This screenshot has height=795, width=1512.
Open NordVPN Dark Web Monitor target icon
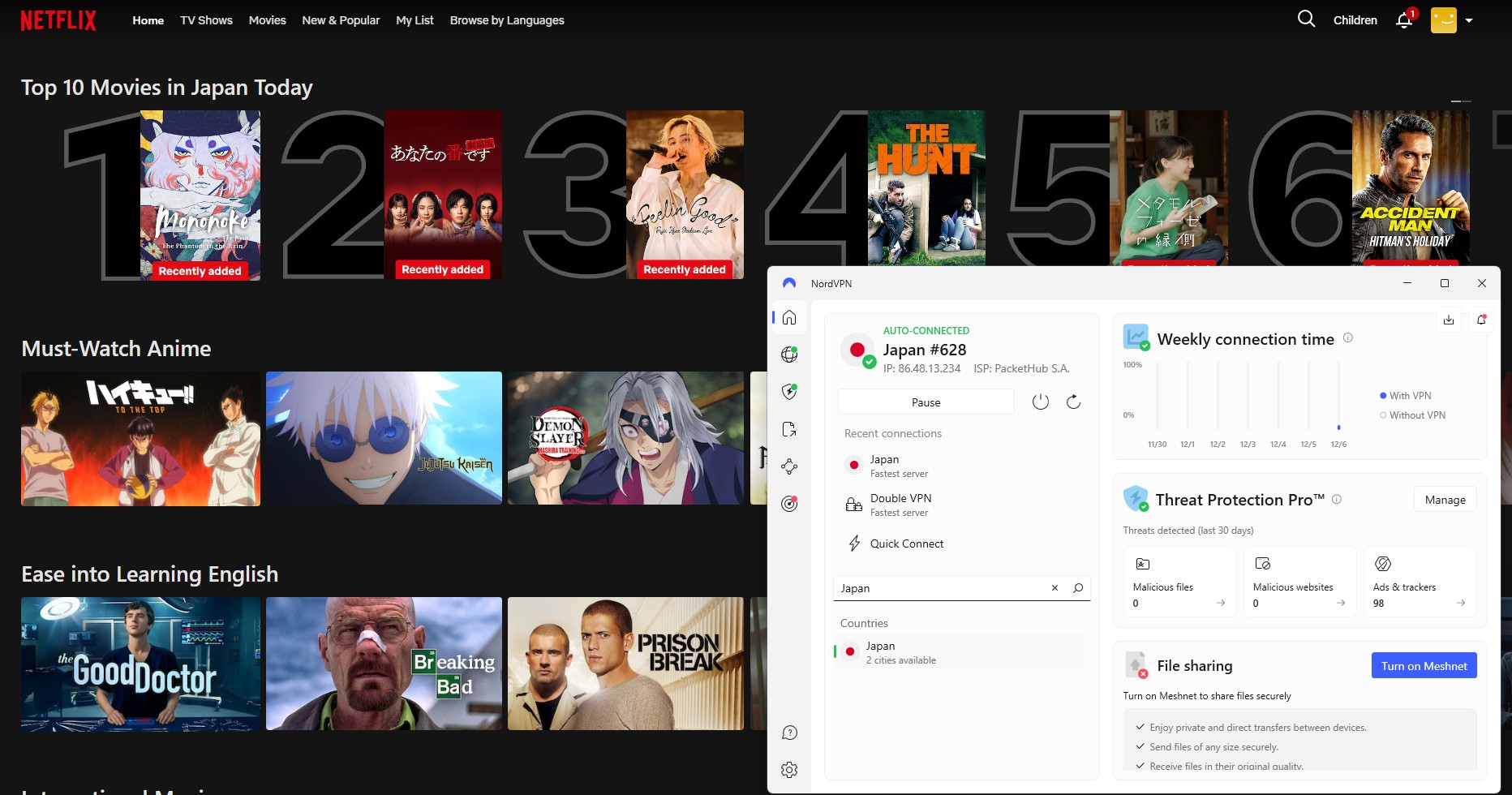tap(789, 504)
